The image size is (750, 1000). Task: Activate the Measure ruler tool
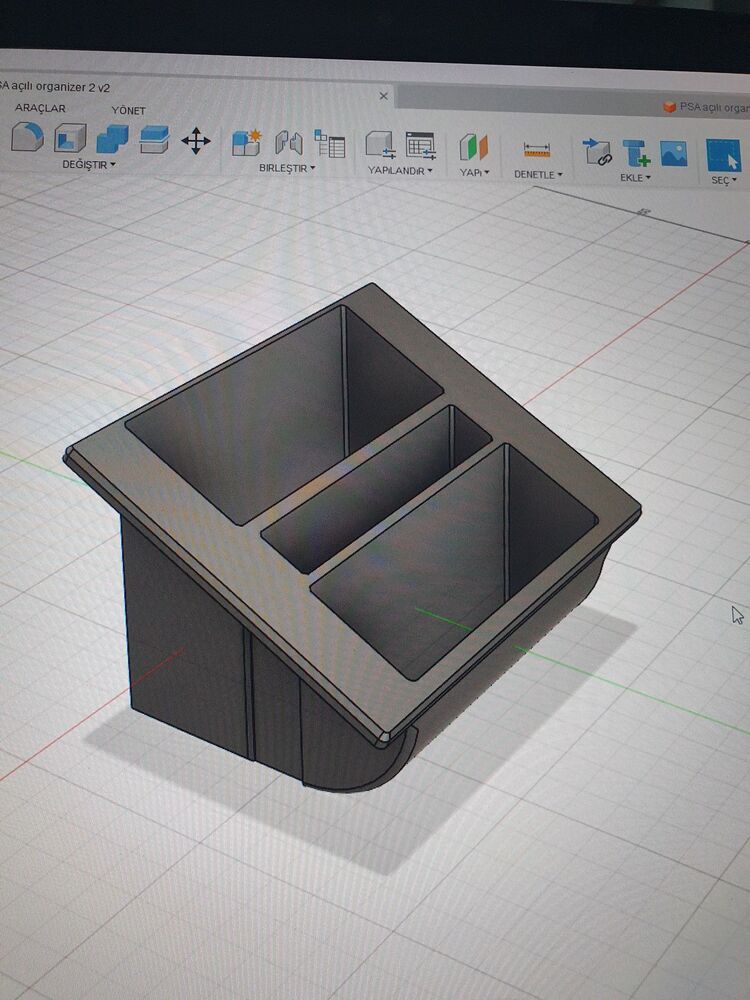click(537, 151)
